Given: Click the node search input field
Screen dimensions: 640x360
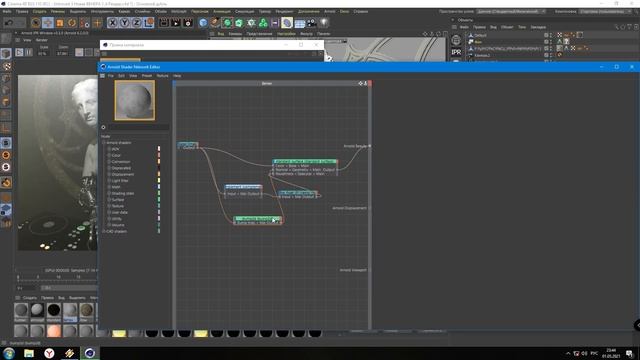Looking at the screenshot, I should (x=138, y=127).
